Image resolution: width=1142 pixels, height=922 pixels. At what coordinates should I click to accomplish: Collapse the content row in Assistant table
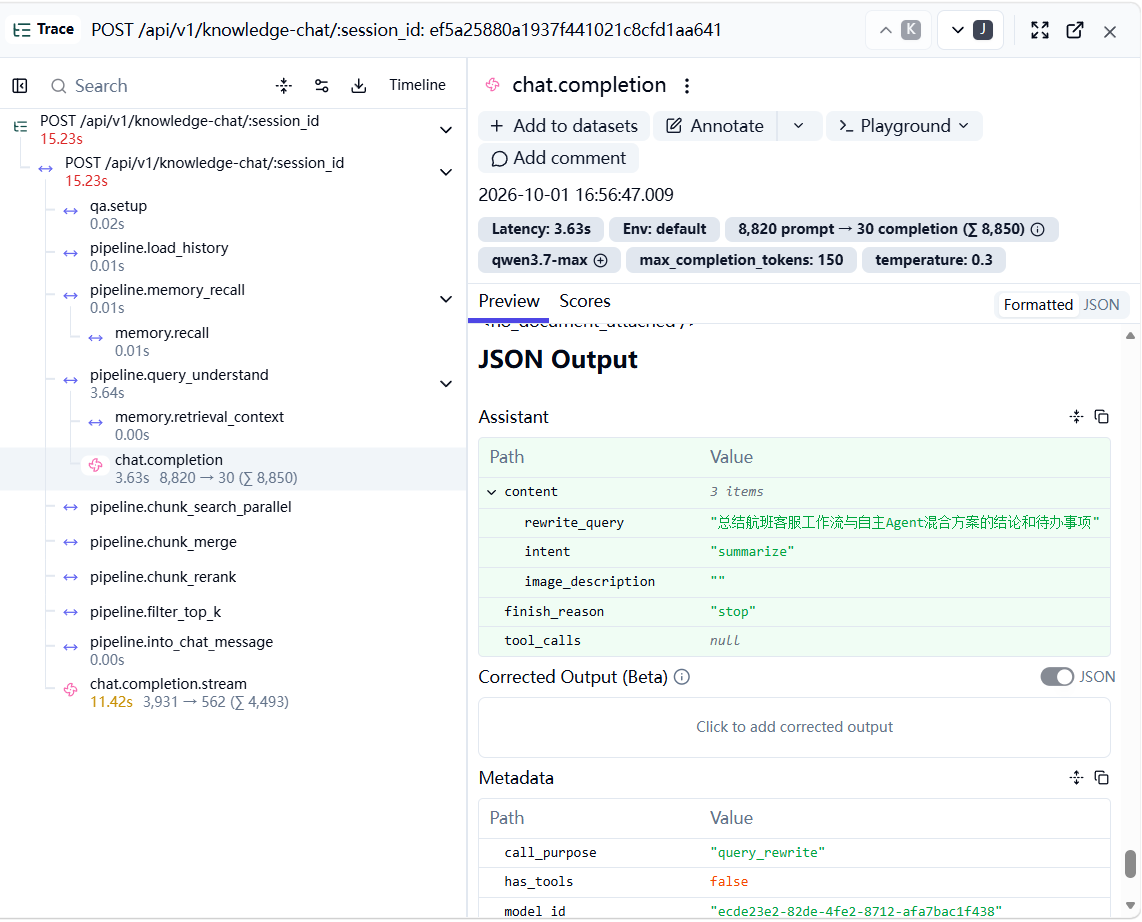pyautogui.click(x=492, y=492)
